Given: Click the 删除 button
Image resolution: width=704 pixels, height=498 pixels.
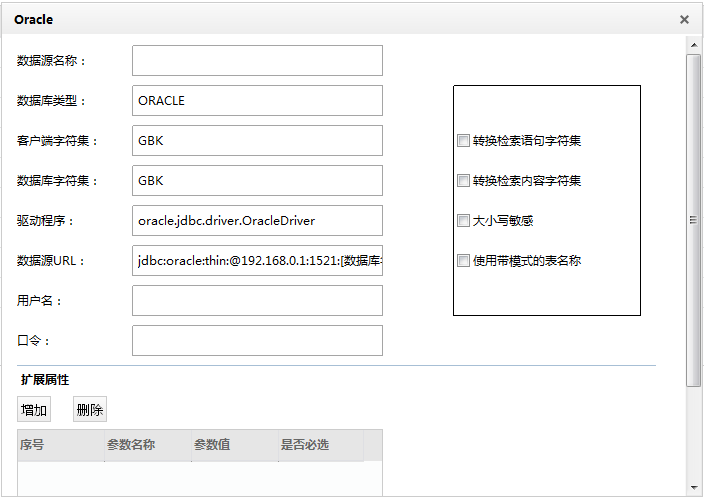Looking at the screenshot, I should 90,409.
